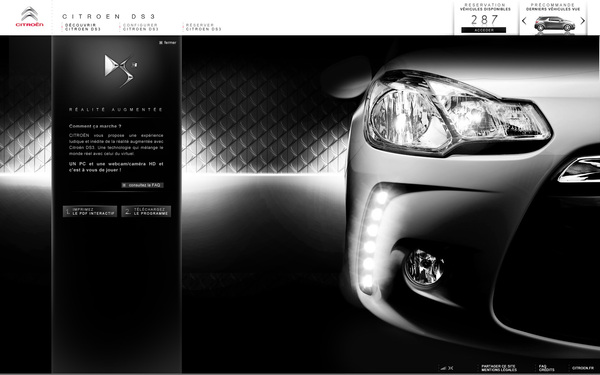Click the Citroën logo
The image size is (600, 375).
click(x=30, y=17)
